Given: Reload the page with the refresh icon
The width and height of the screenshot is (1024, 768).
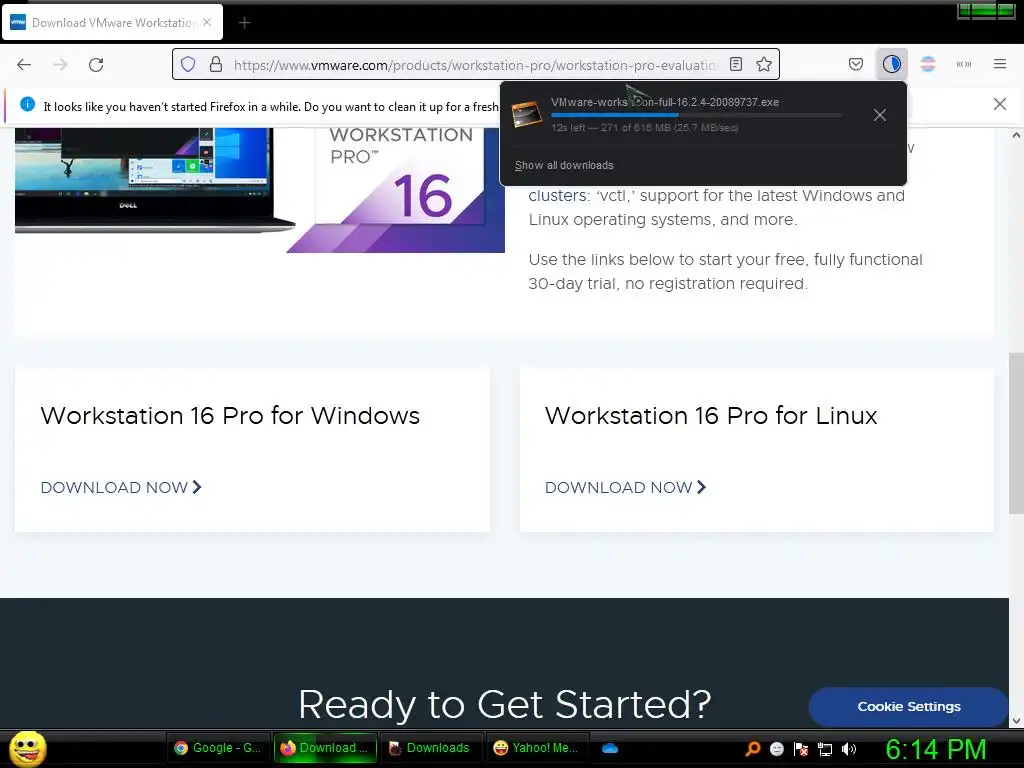Looking at the screenshot, I should 96,64.
